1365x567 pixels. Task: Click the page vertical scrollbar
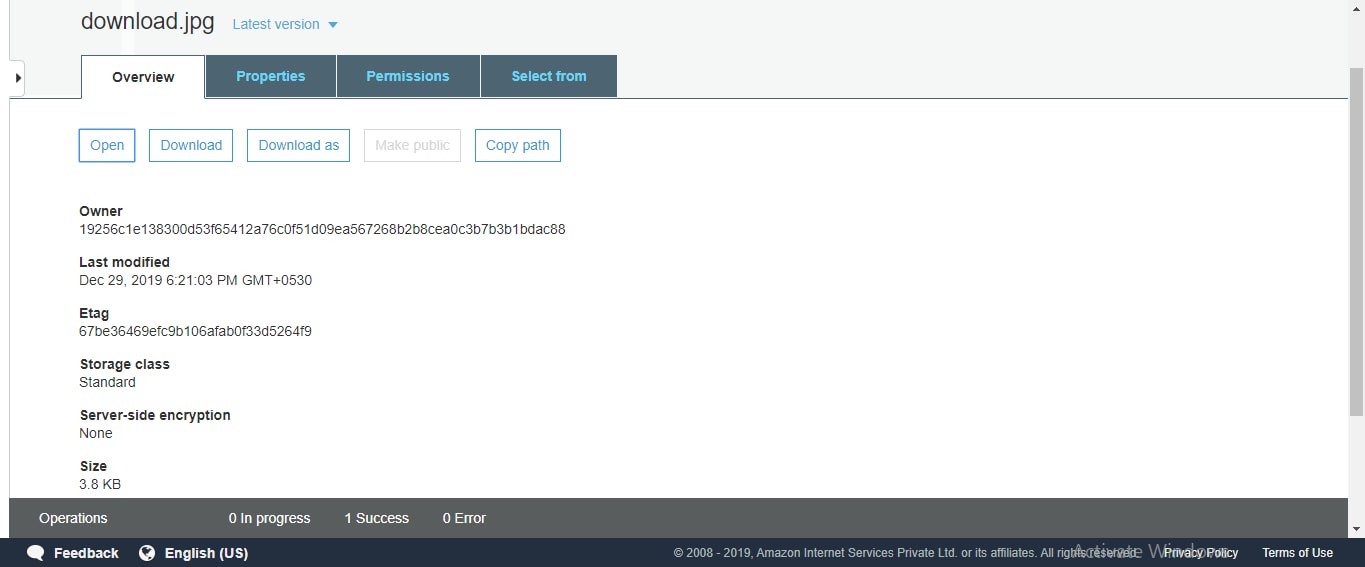click(1356, 240)
